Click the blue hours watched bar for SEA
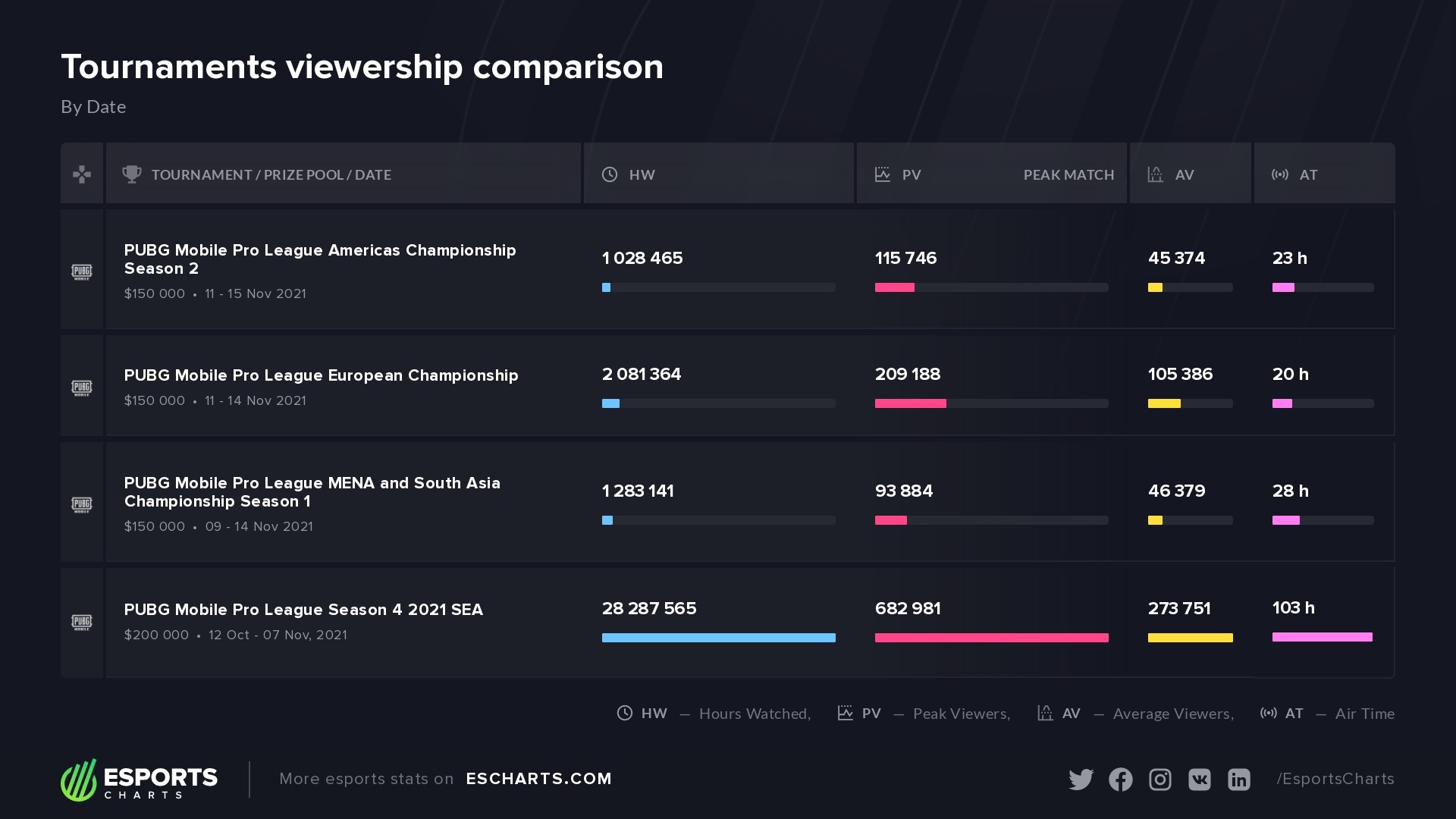Screen dimensions: 1456x819 718,638
